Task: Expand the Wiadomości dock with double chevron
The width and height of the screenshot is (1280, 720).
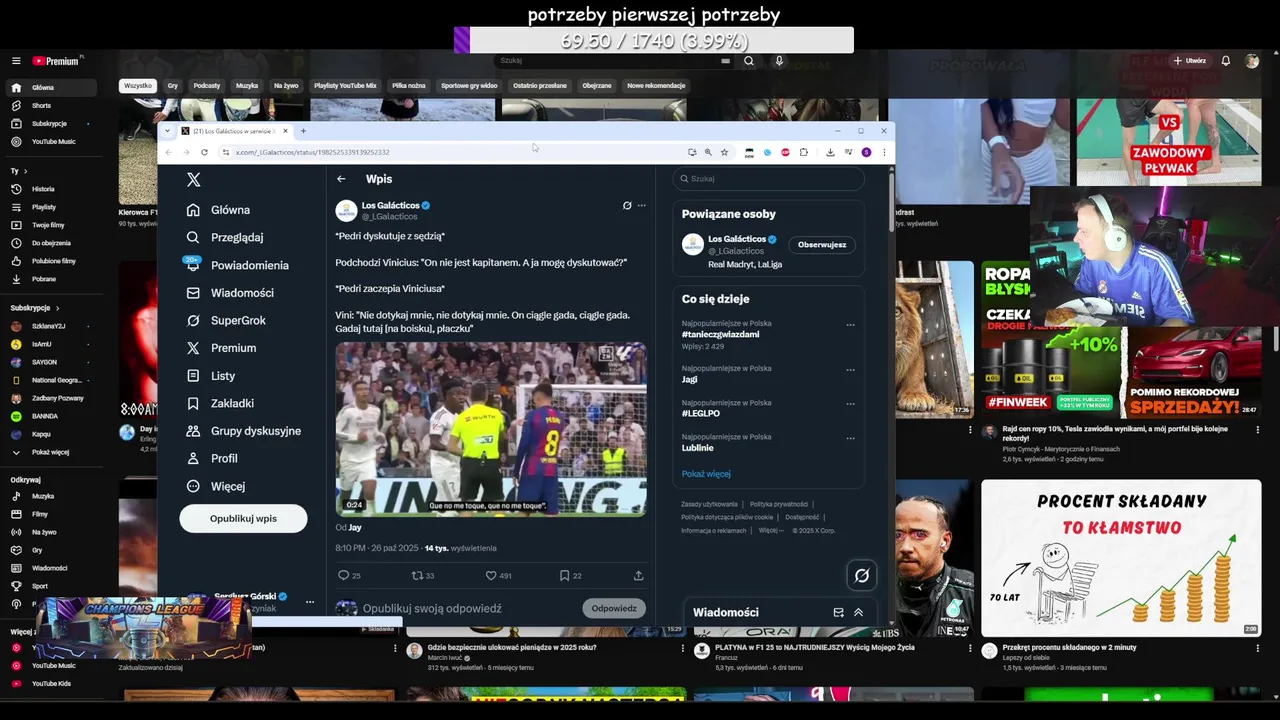Action: [x=858, y=612]
